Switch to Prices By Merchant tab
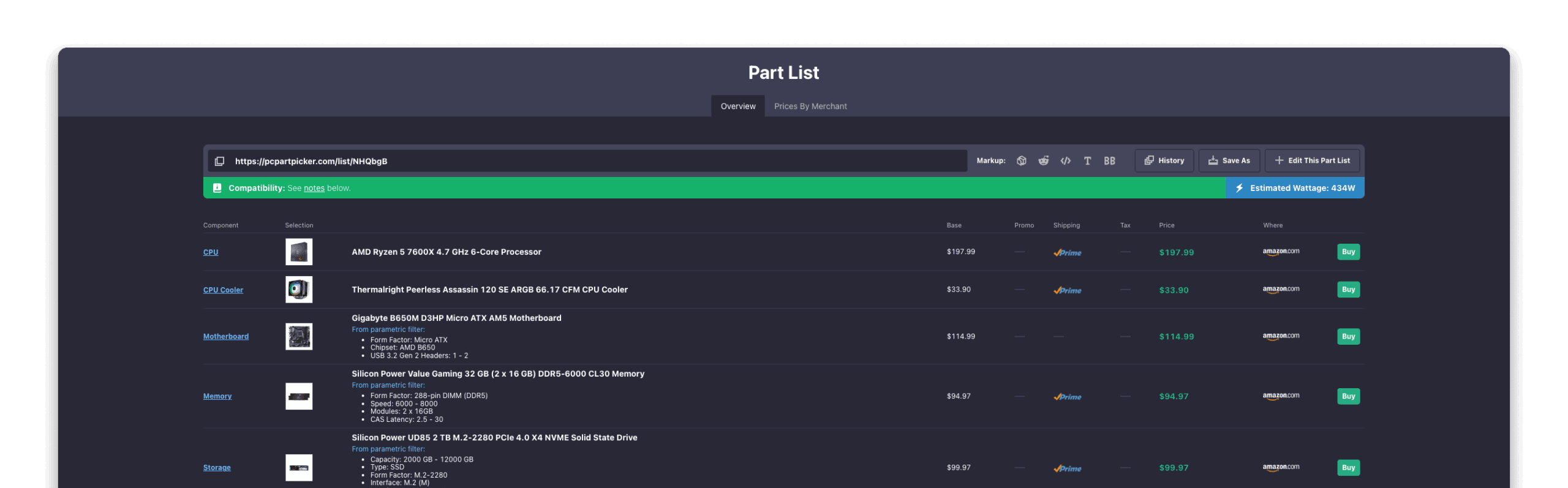The height and width of the screenshot is (488, 1568). [x=810, y=106]
